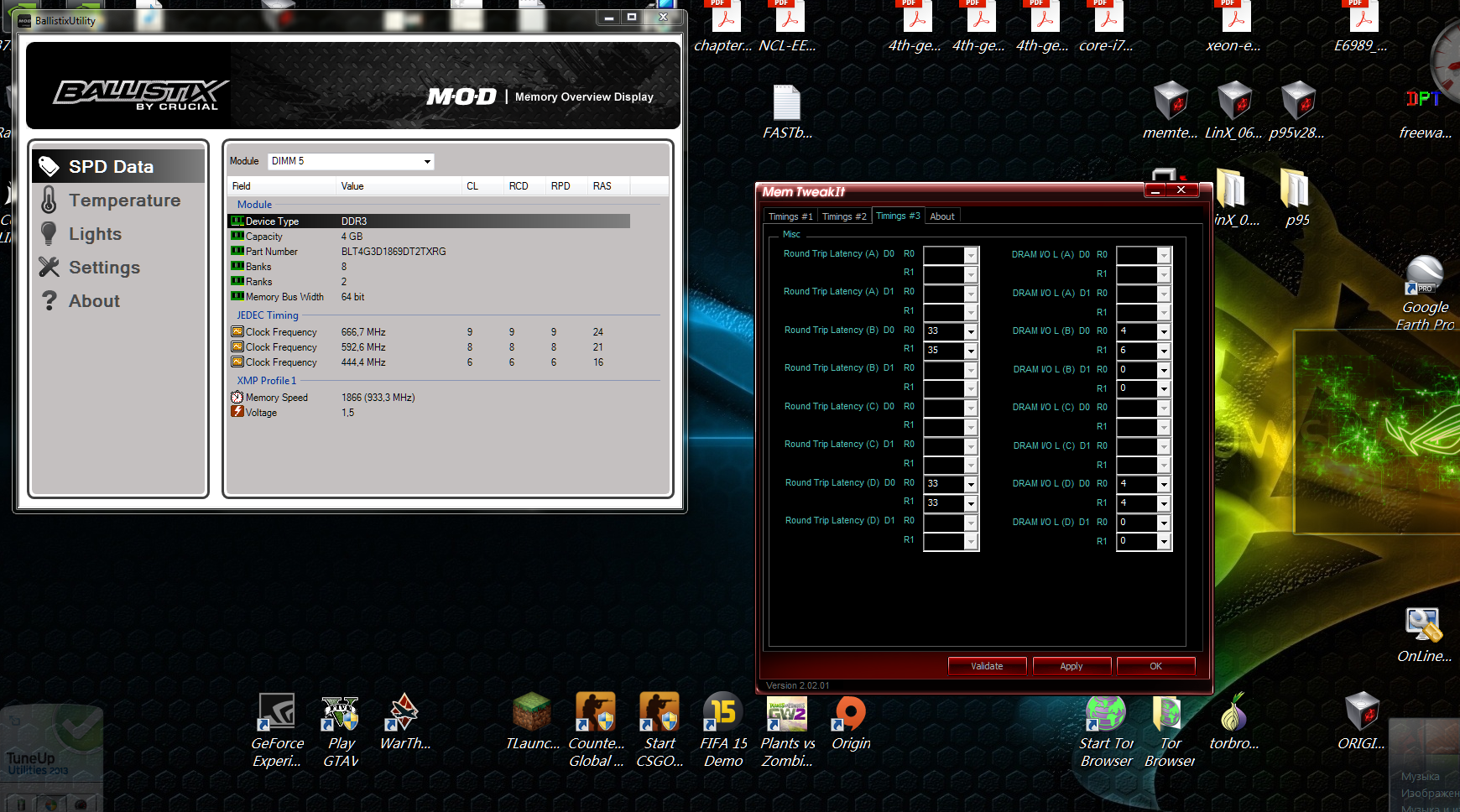The image size is (1460, 812).
Task: Expand DRAM I/O L (D) D1 R1 dropdown
Action: click(x=1164, y=542)
